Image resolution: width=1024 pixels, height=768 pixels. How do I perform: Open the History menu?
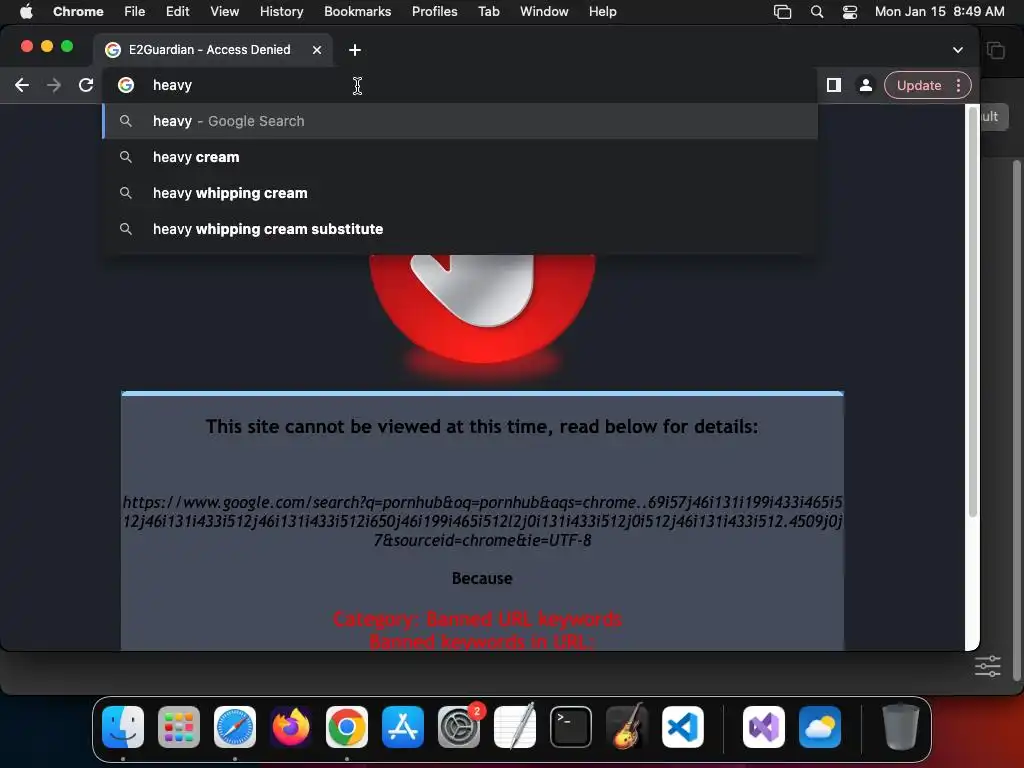pyautogui.click(x=281, y=11)
